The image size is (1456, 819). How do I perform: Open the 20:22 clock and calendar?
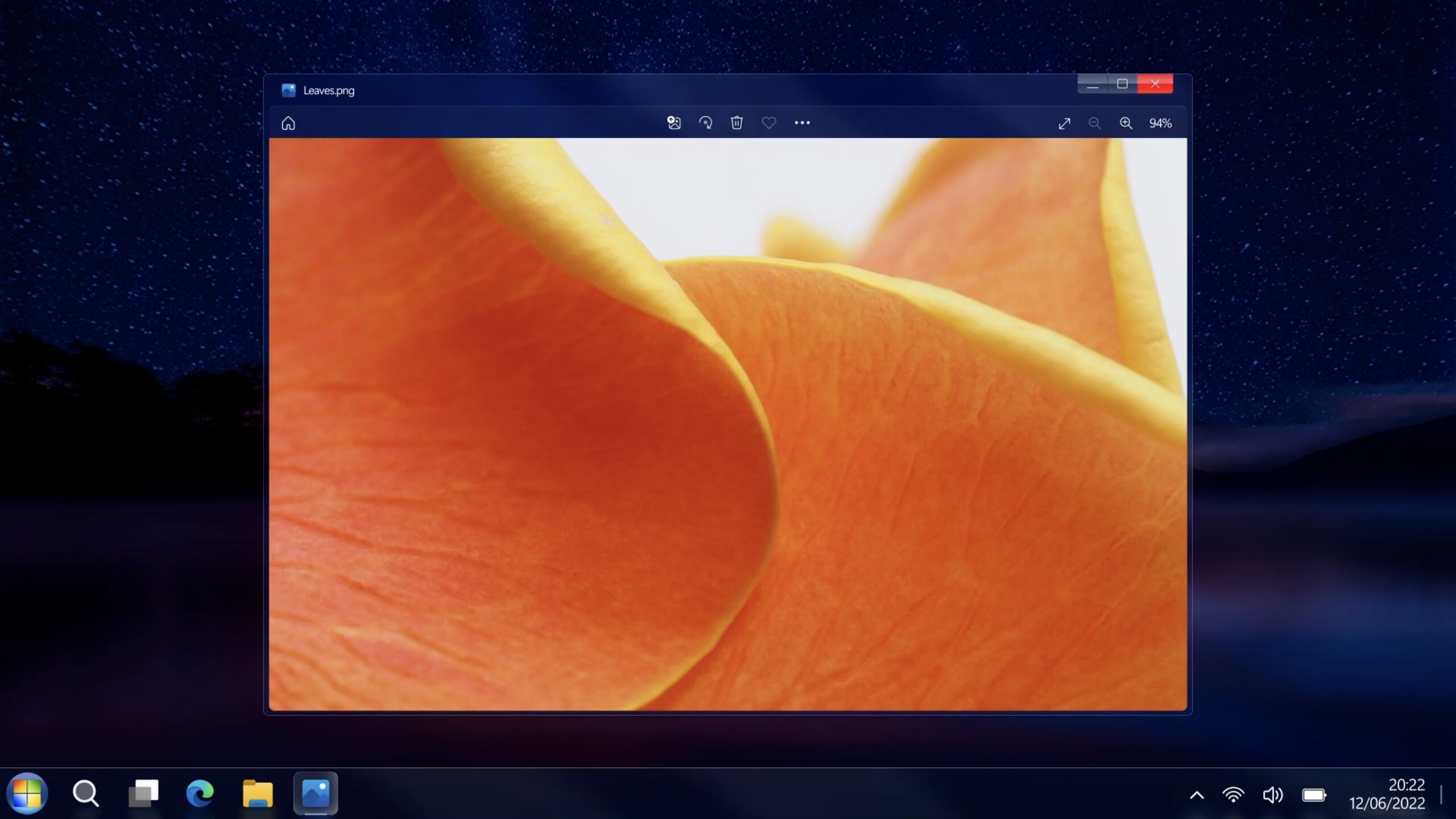(x=1387, y=793)
